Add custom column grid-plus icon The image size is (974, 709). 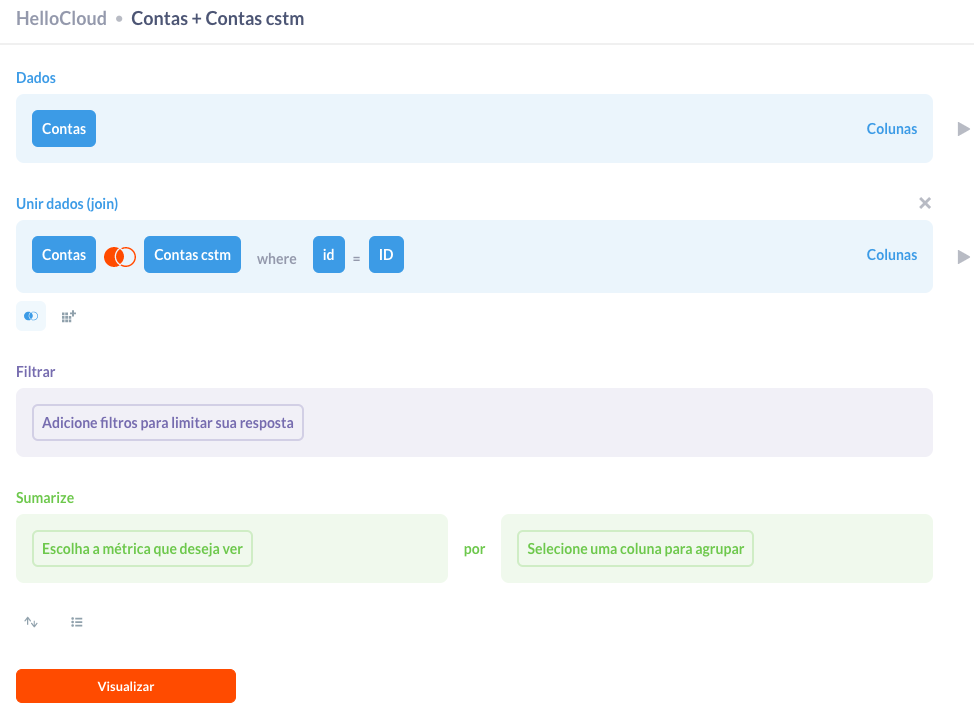click(x=68, y=316)
